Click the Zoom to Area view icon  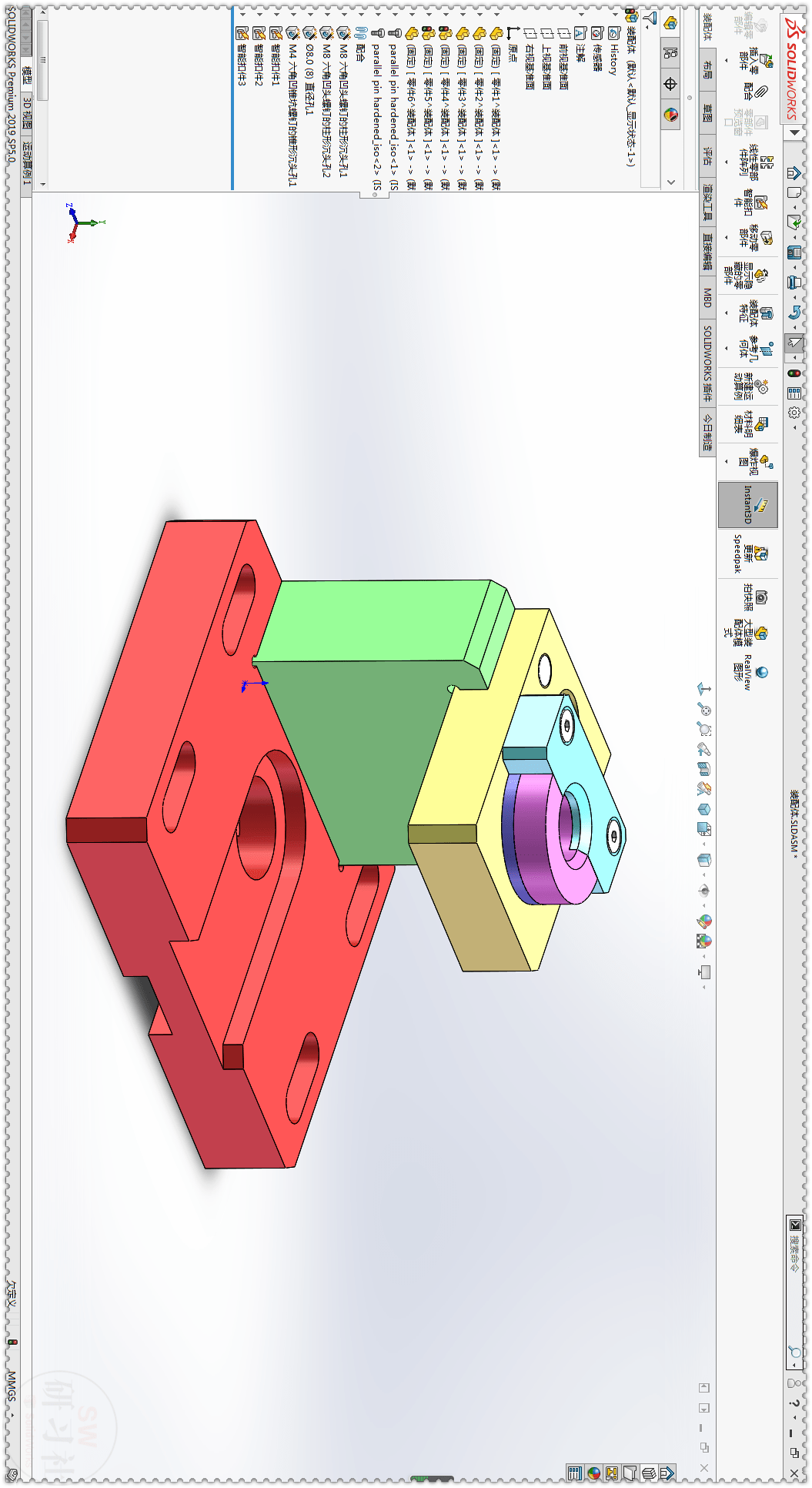coord(703,729)
